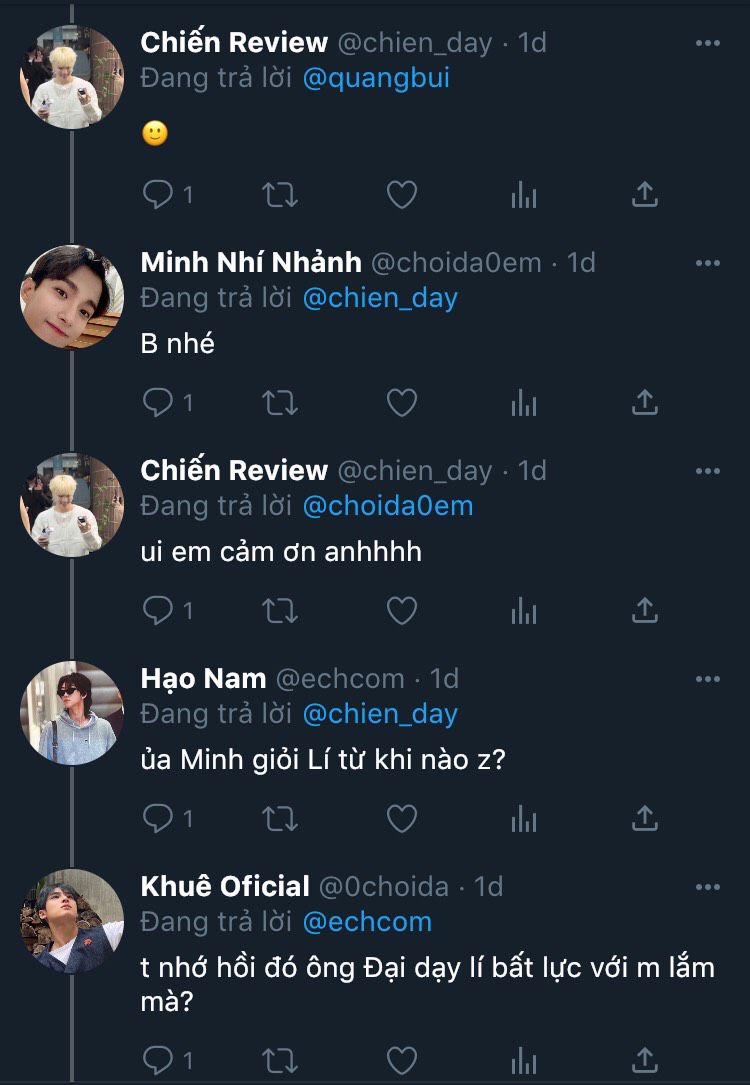
Task: Like Minh Nhí Nhảnh's "B nhé" reply
Action: pyautogui.click(x=401, y=403)
